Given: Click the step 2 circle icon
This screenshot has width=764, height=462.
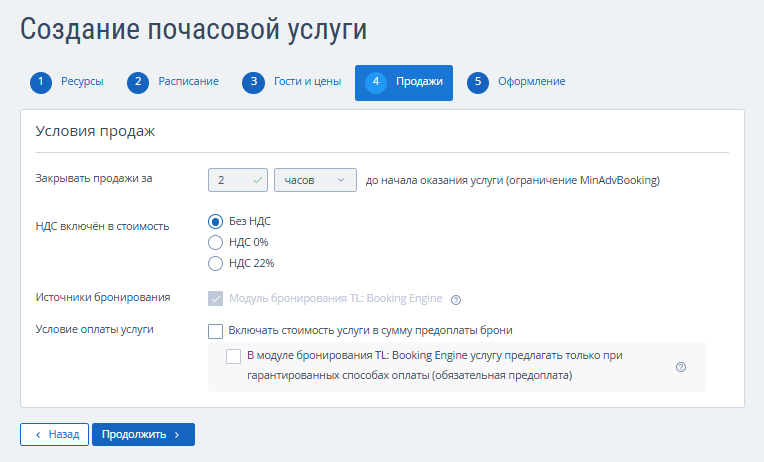Looking at the screenshot, I should click(138, 82).
